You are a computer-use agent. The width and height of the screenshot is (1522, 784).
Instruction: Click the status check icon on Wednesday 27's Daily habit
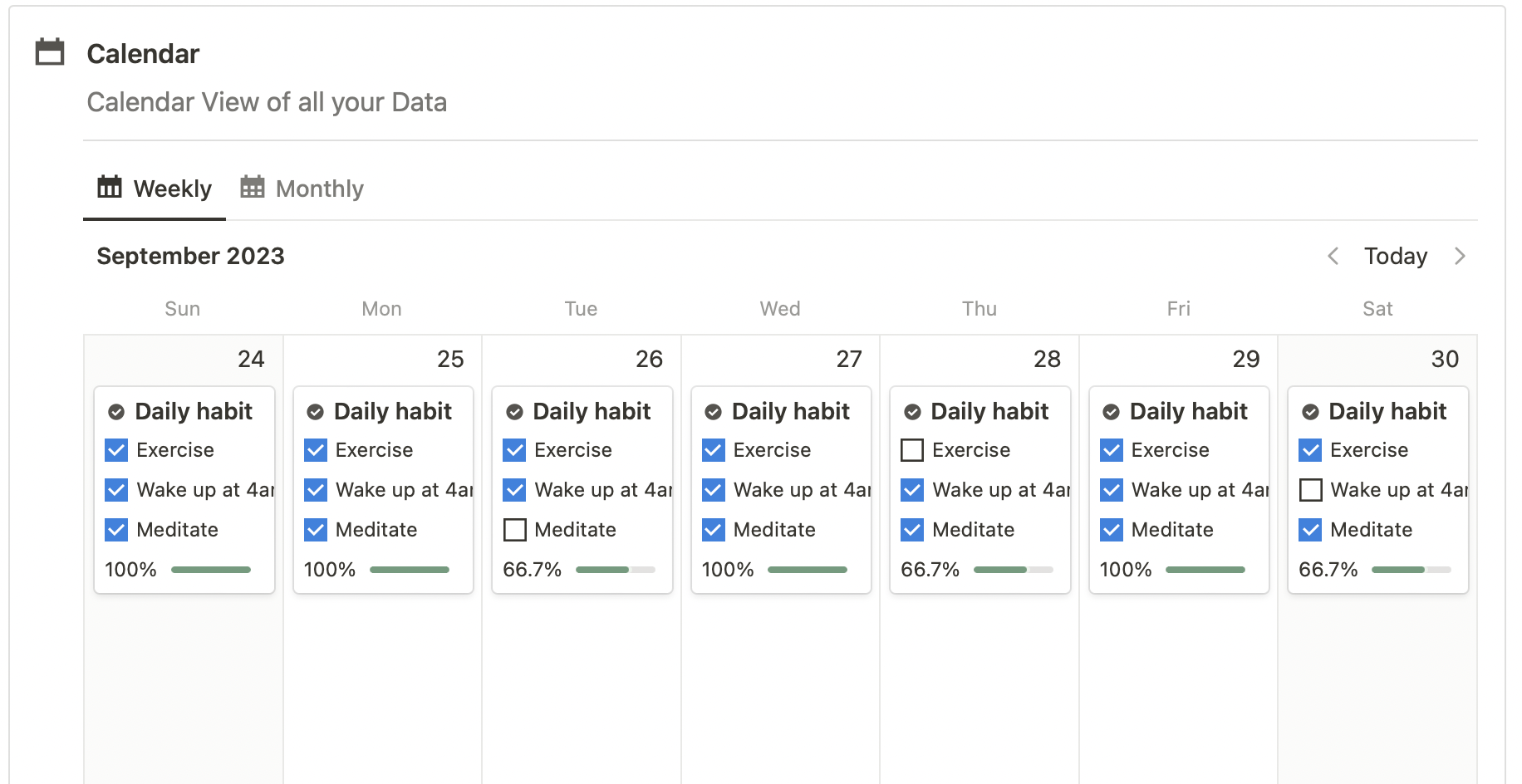[713, 412]
